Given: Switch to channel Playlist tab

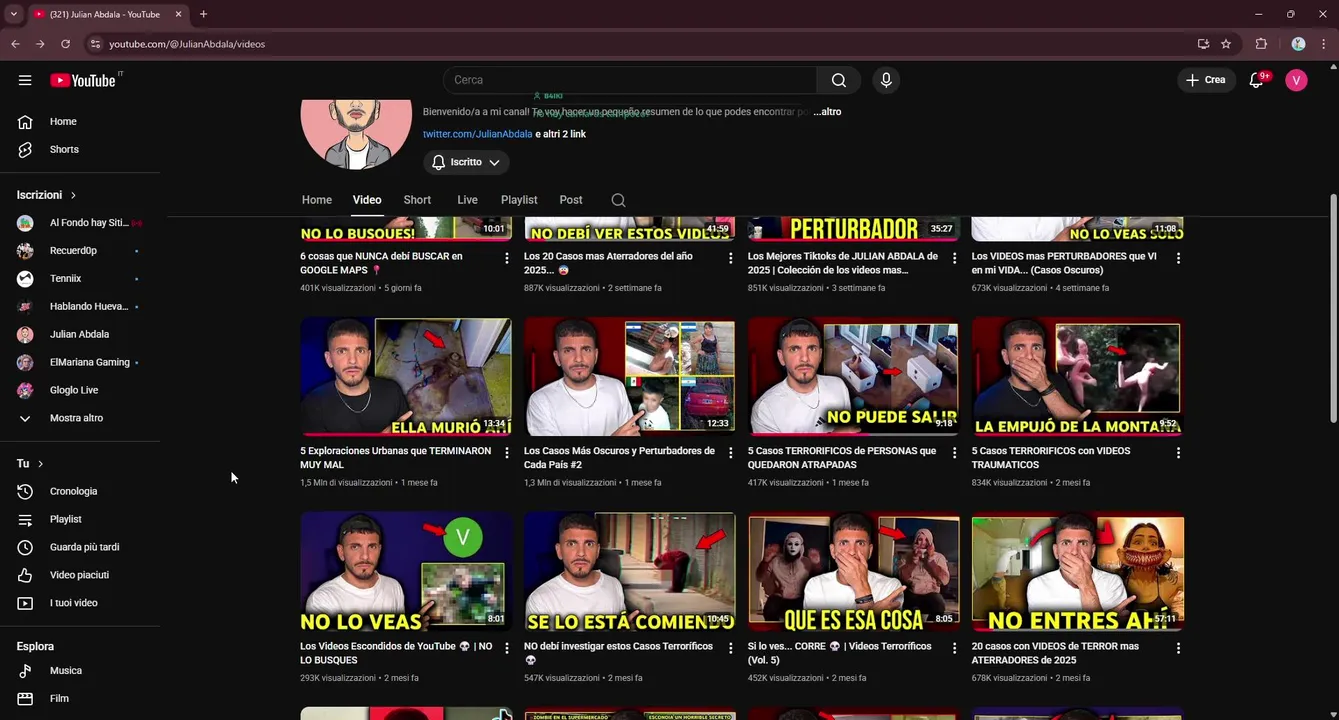Looking at the screenshot, I should 519,200.
